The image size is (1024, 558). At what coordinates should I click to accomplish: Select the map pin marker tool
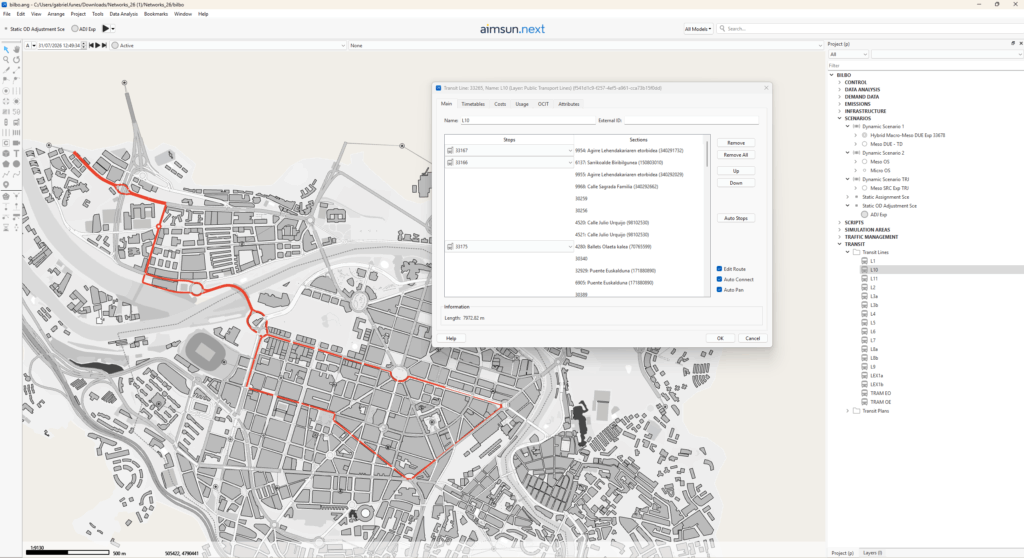[x=7, y=185]
